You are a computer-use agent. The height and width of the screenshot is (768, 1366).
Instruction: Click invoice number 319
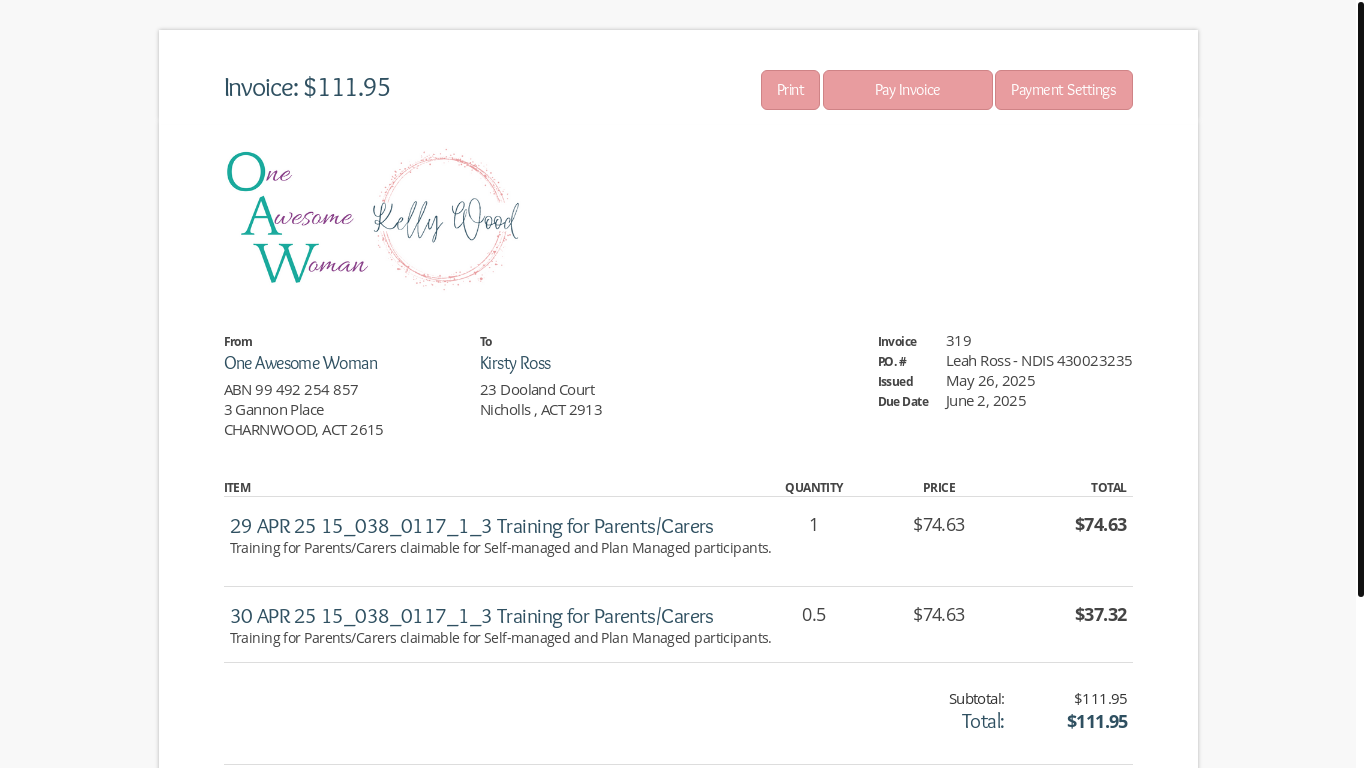pyautogui.click(x=958, y=341)
